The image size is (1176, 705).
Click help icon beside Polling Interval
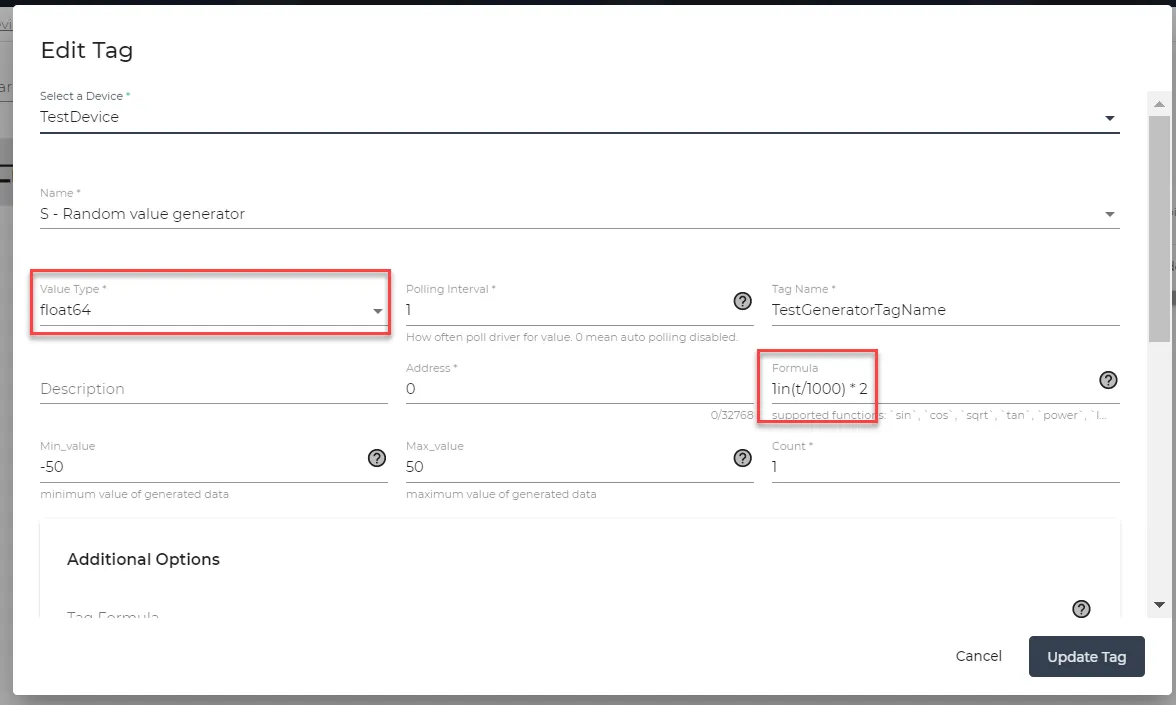point(742,302)
